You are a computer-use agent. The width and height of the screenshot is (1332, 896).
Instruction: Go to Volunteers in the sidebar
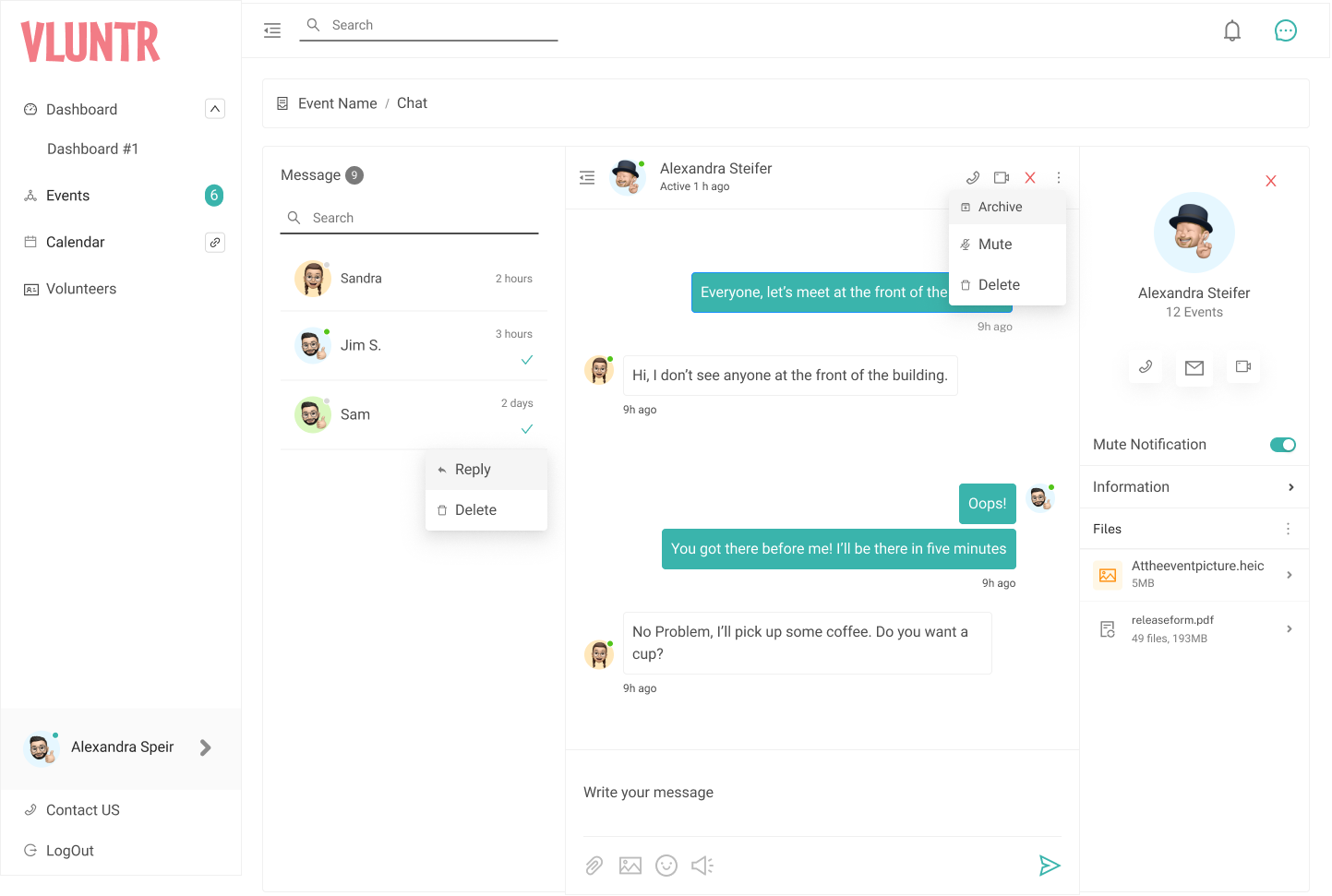(81, 289)
